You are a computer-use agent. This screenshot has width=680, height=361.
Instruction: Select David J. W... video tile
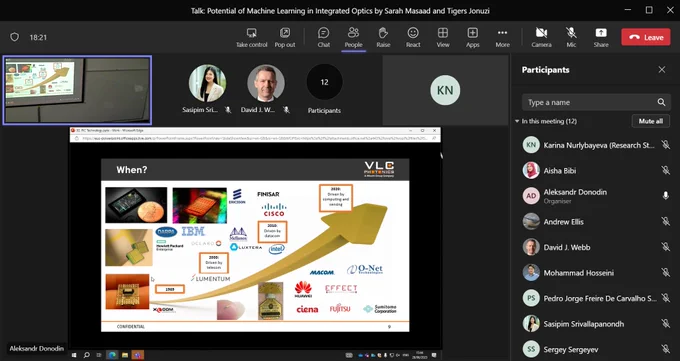coord(266,89)
